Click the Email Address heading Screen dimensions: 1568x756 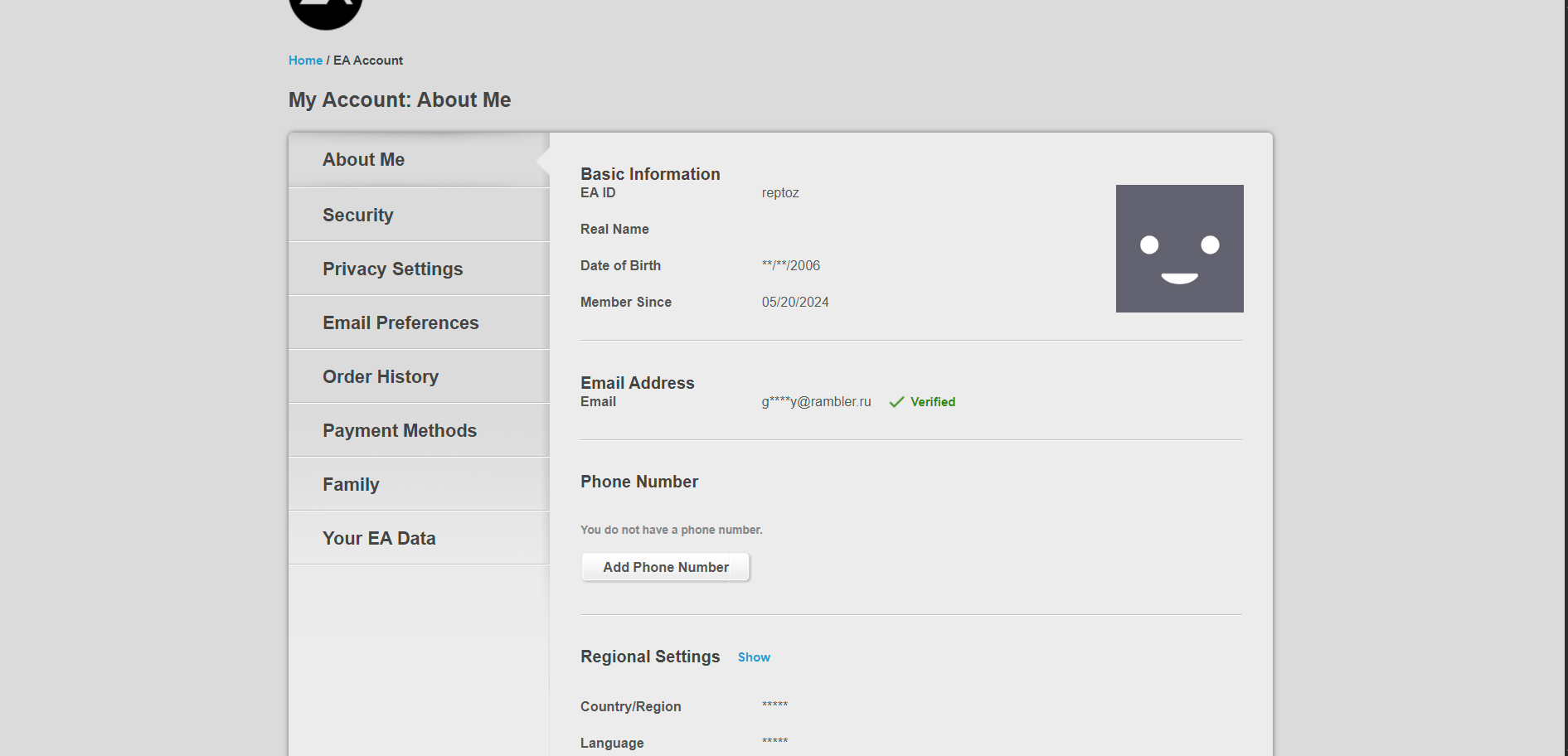(x=638, y=383)
